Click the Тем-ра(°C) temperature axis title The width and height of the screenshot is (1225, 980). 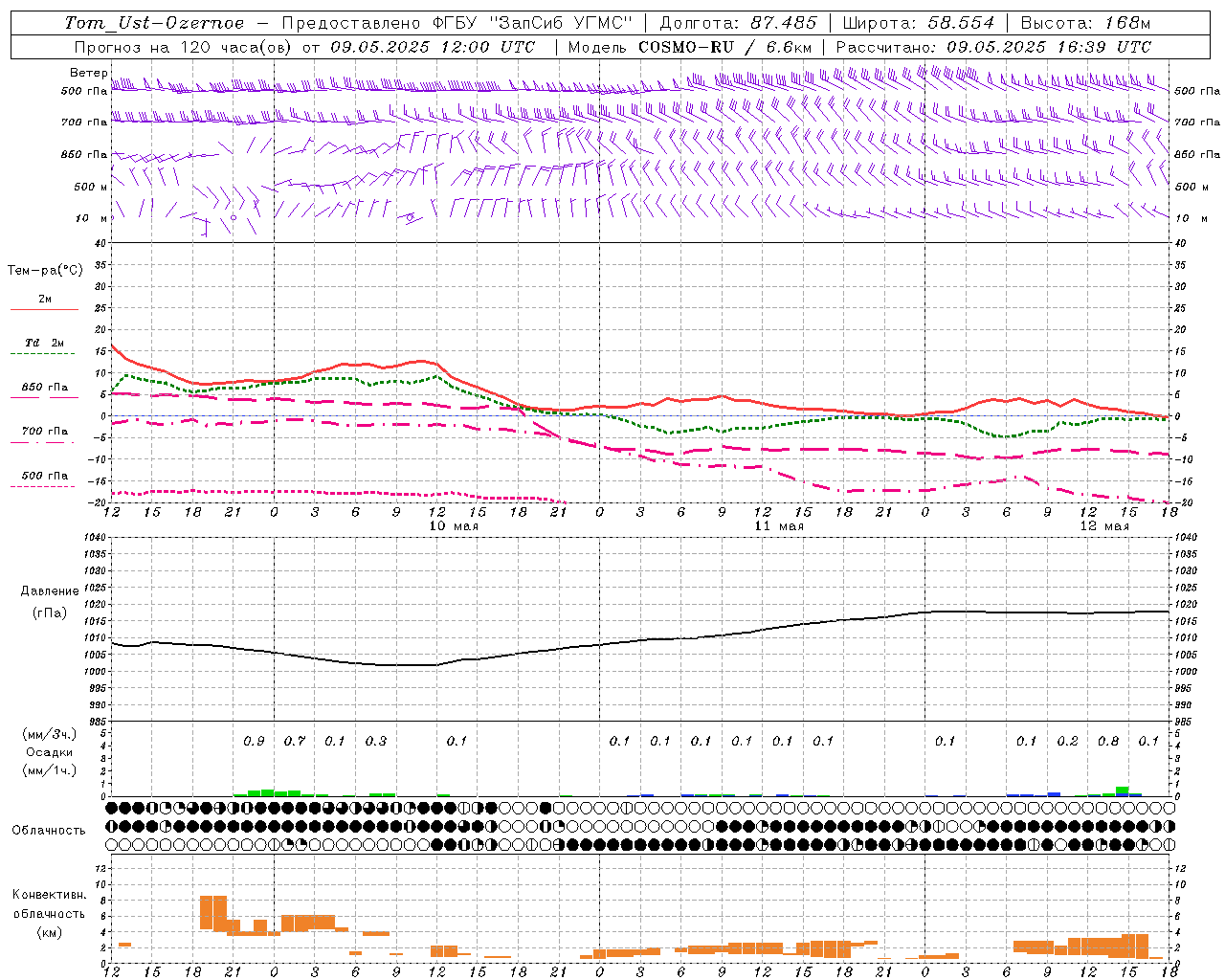pyautogui.click(x=45, y=271)
